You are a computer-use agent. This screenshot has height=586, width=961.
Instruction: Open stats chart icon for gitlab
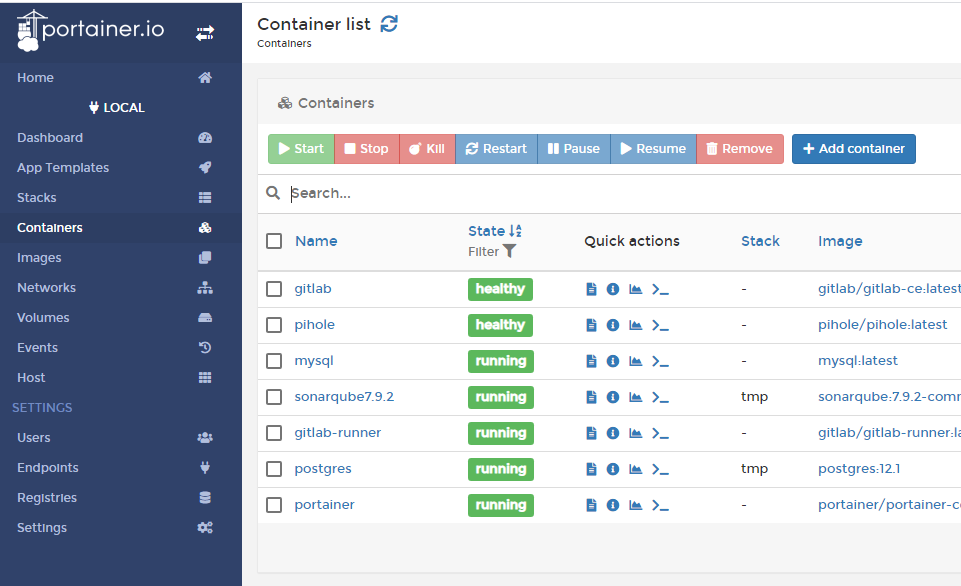pos(636,289)
